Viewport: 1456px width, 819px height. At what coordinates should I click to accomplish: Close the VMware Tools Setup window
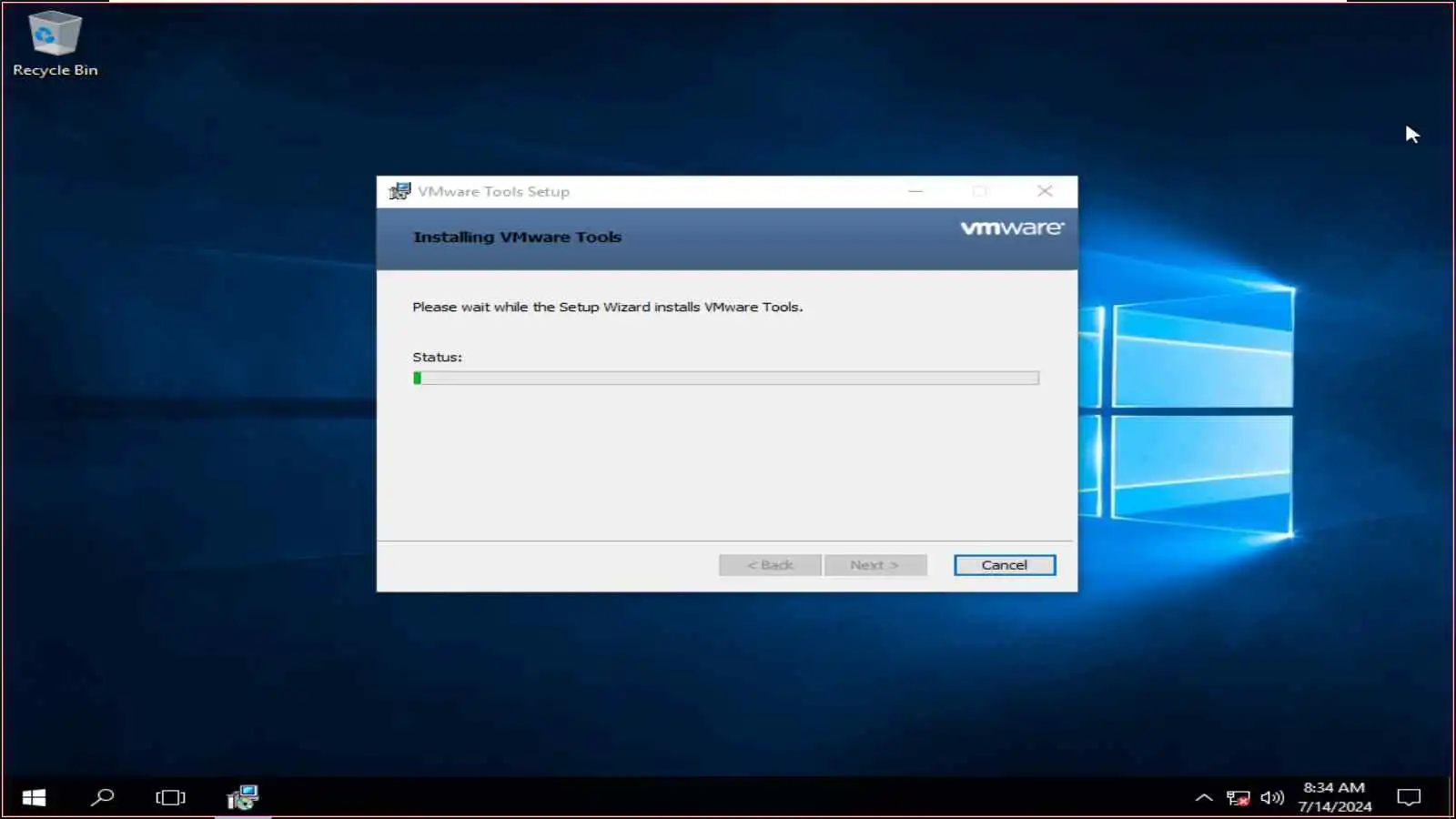[x=1045, y=191]
